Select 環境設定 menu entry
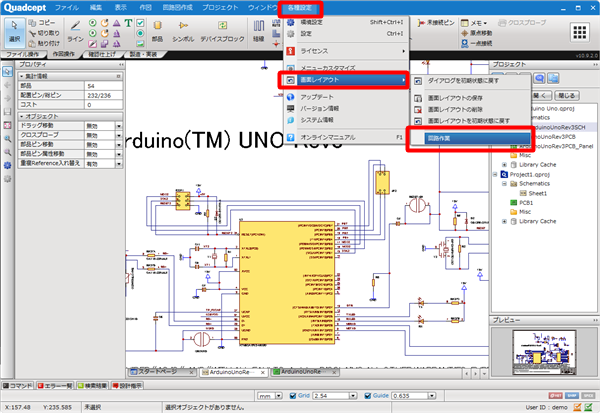Image resolution: width=600 pixels, height=413 pixels. [x=346, y=23]
